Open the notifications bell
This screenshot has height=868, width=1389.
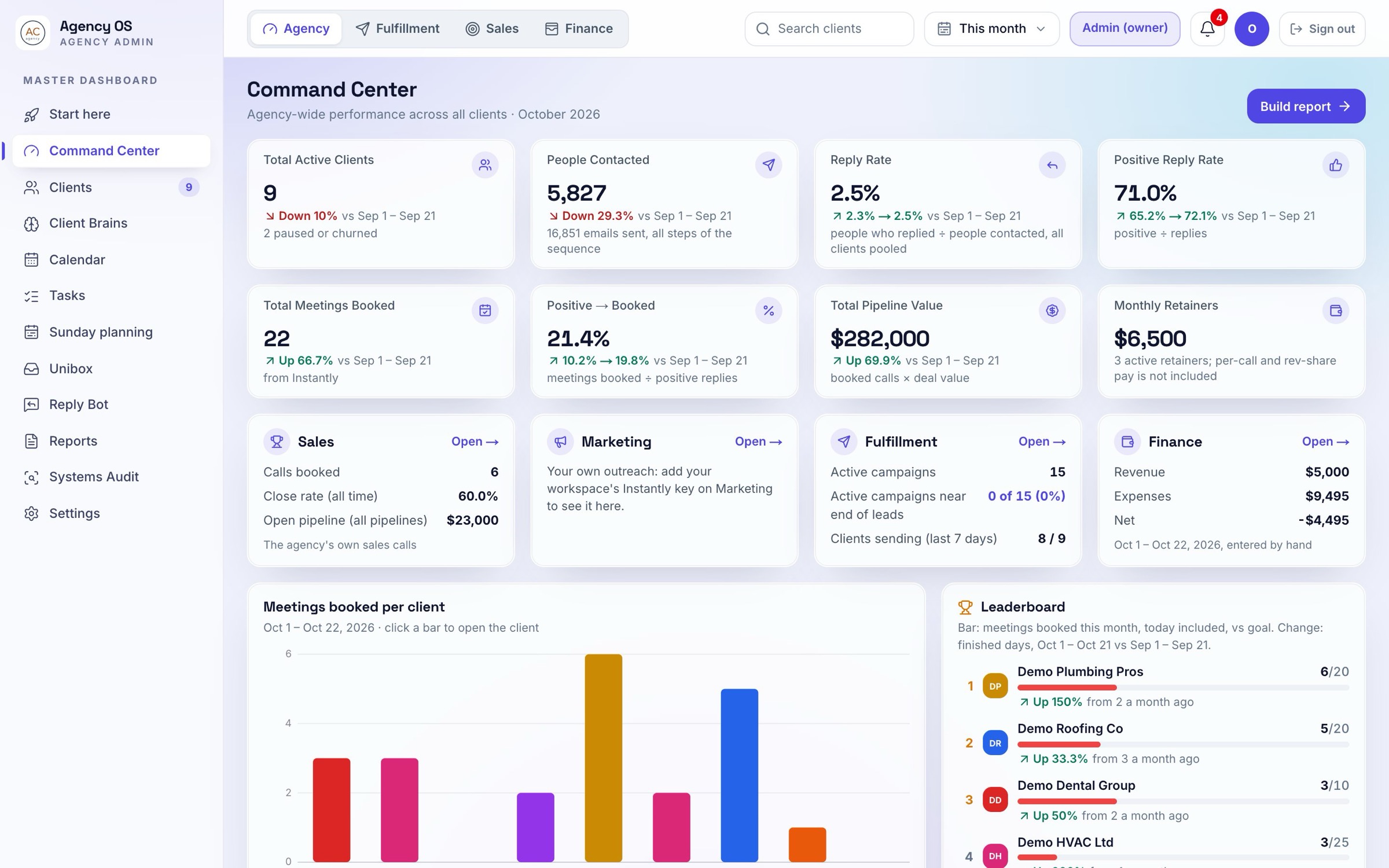1207,28
